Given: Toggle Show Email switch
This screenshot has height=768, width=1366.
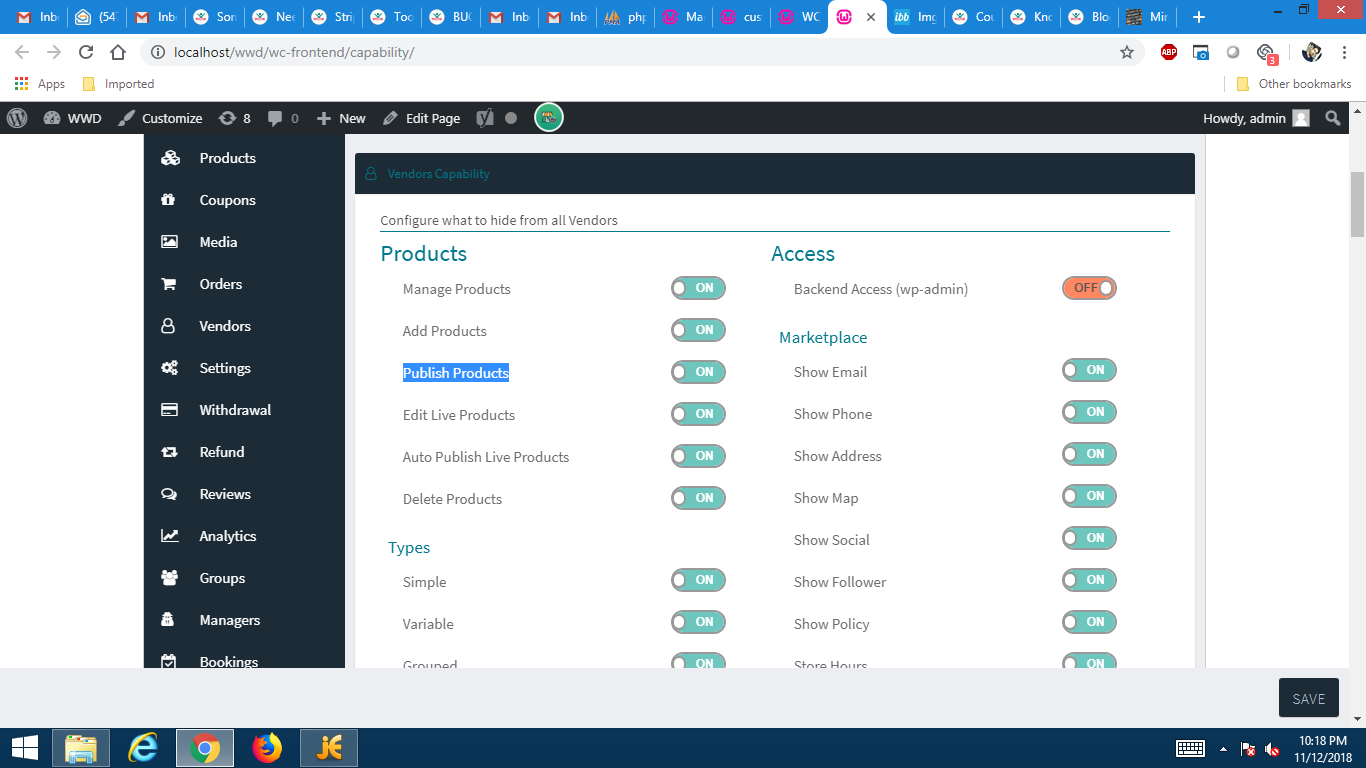Looking at the screenshot, I should tap(1089, 370).
